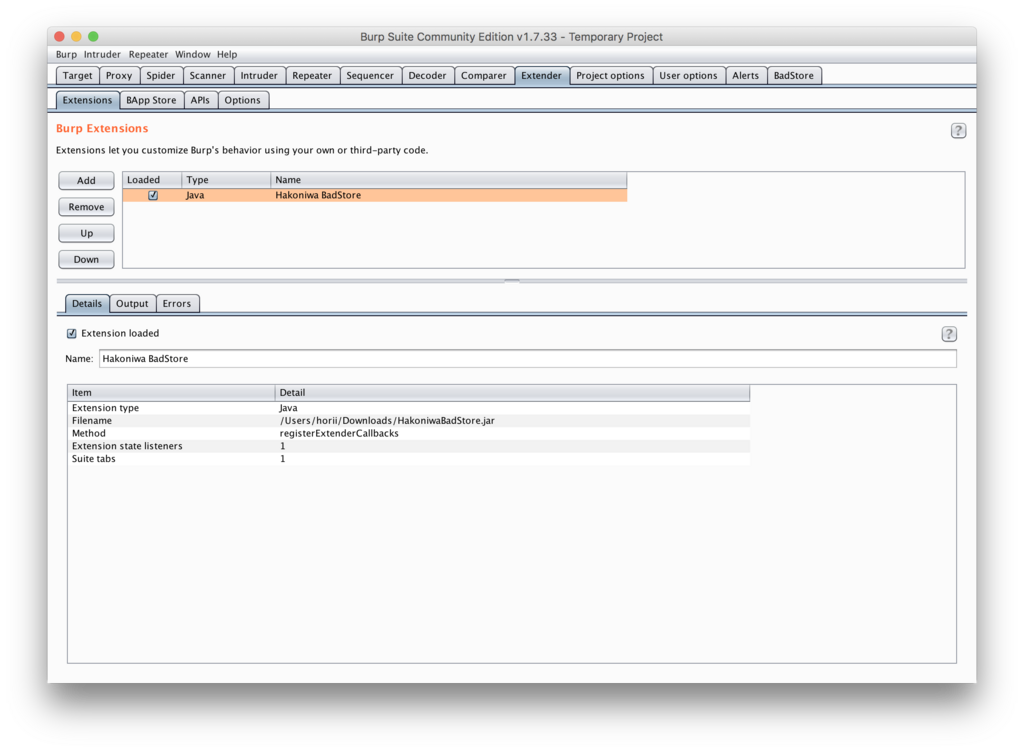This screenshot has height=751, width=1024.
Task: Open the Decoder tab
Action: pyautogui.click(x=427, y=76)
